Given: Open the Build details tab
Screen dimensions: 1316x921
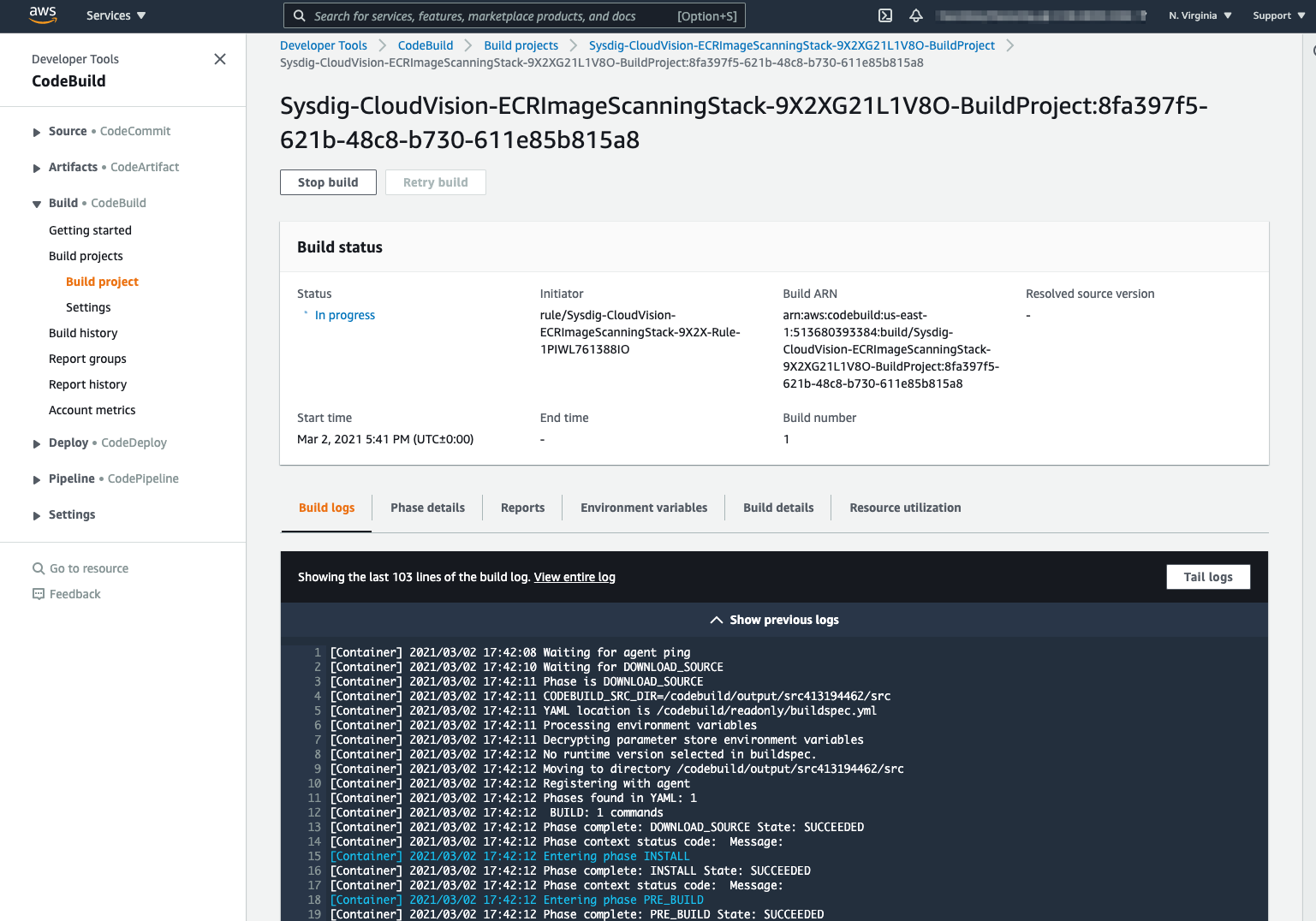Looking at the screenshot, I should coord(778,508).
